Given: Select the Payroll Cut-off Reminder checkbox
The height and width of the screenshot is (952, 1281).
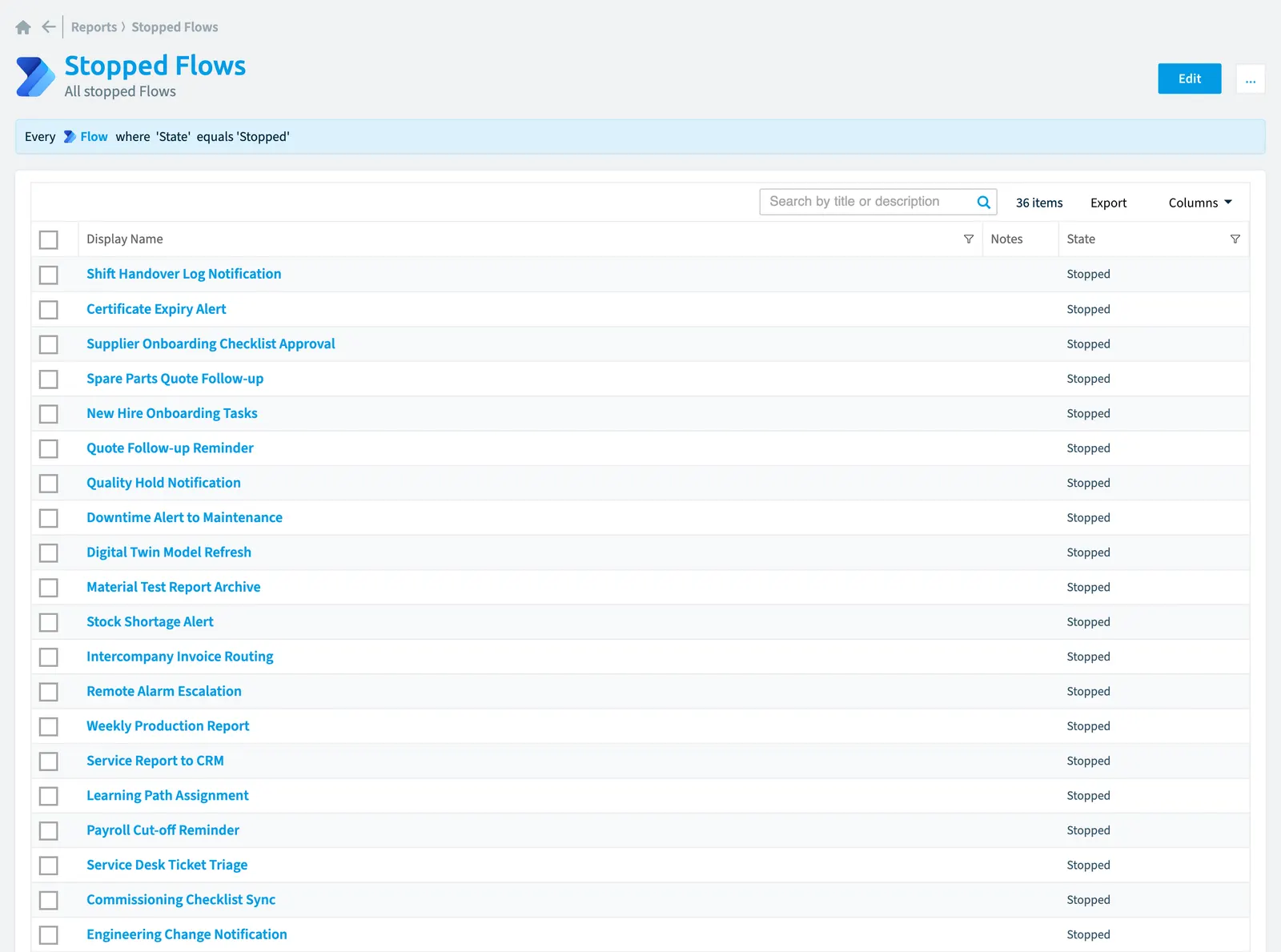Looking at the screenshot, I should click(x=49, y=830).
